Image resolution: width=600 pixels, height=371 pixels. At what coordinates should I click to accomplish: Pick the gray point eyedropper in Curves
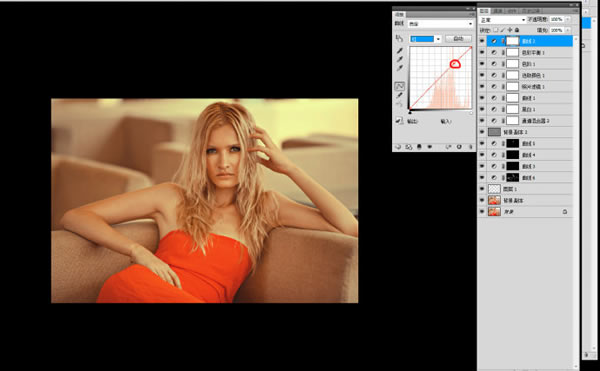(400, 59)
